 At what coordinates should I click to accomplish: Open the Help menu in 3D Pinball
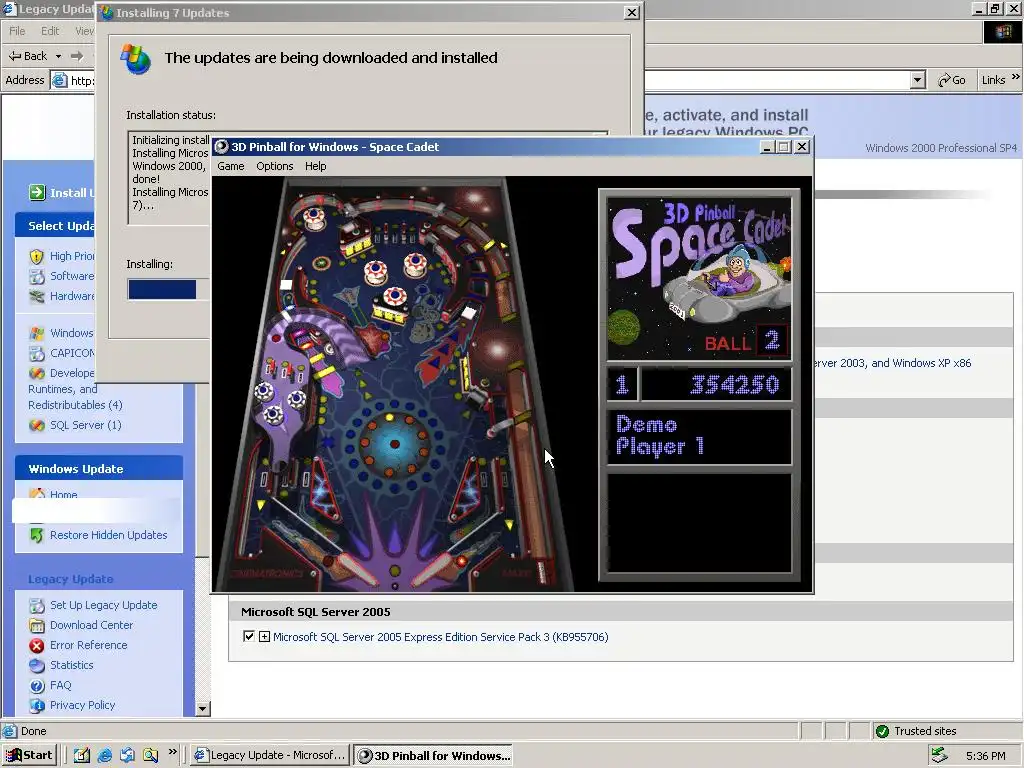click(x=315, y=167)
